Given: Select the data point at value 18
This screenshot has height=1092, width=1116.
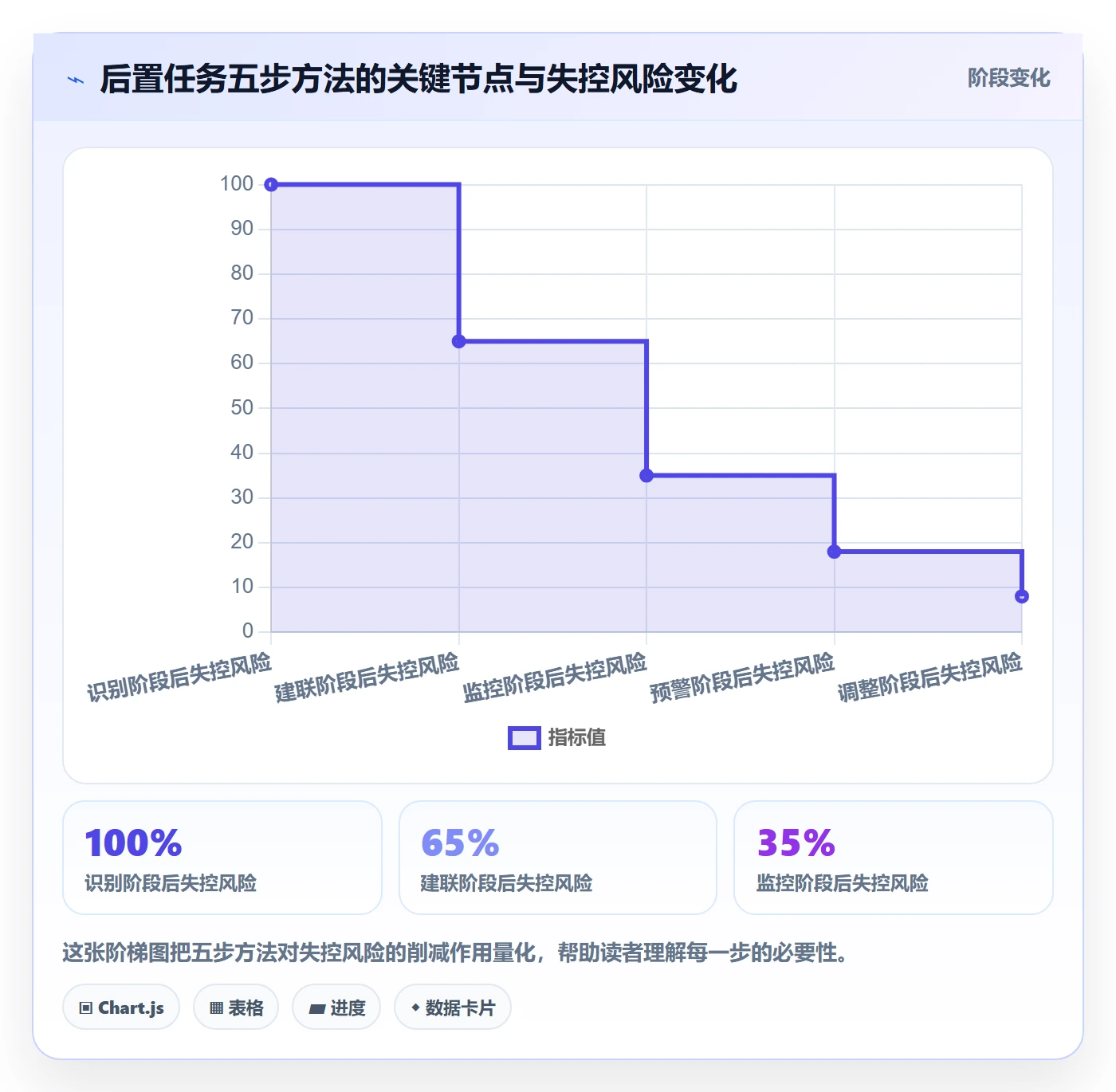Looking at the screenshot, I should point(834,552).
